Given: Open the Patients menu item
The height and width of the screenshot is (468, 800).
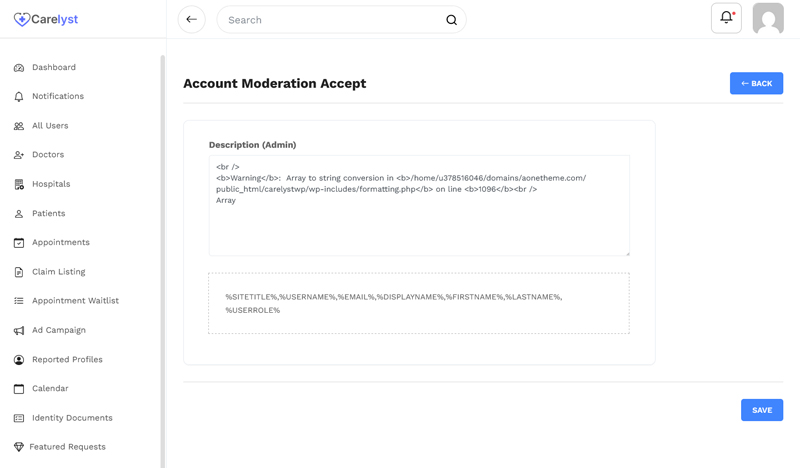Looking at the screenshot, I should 48,213.
